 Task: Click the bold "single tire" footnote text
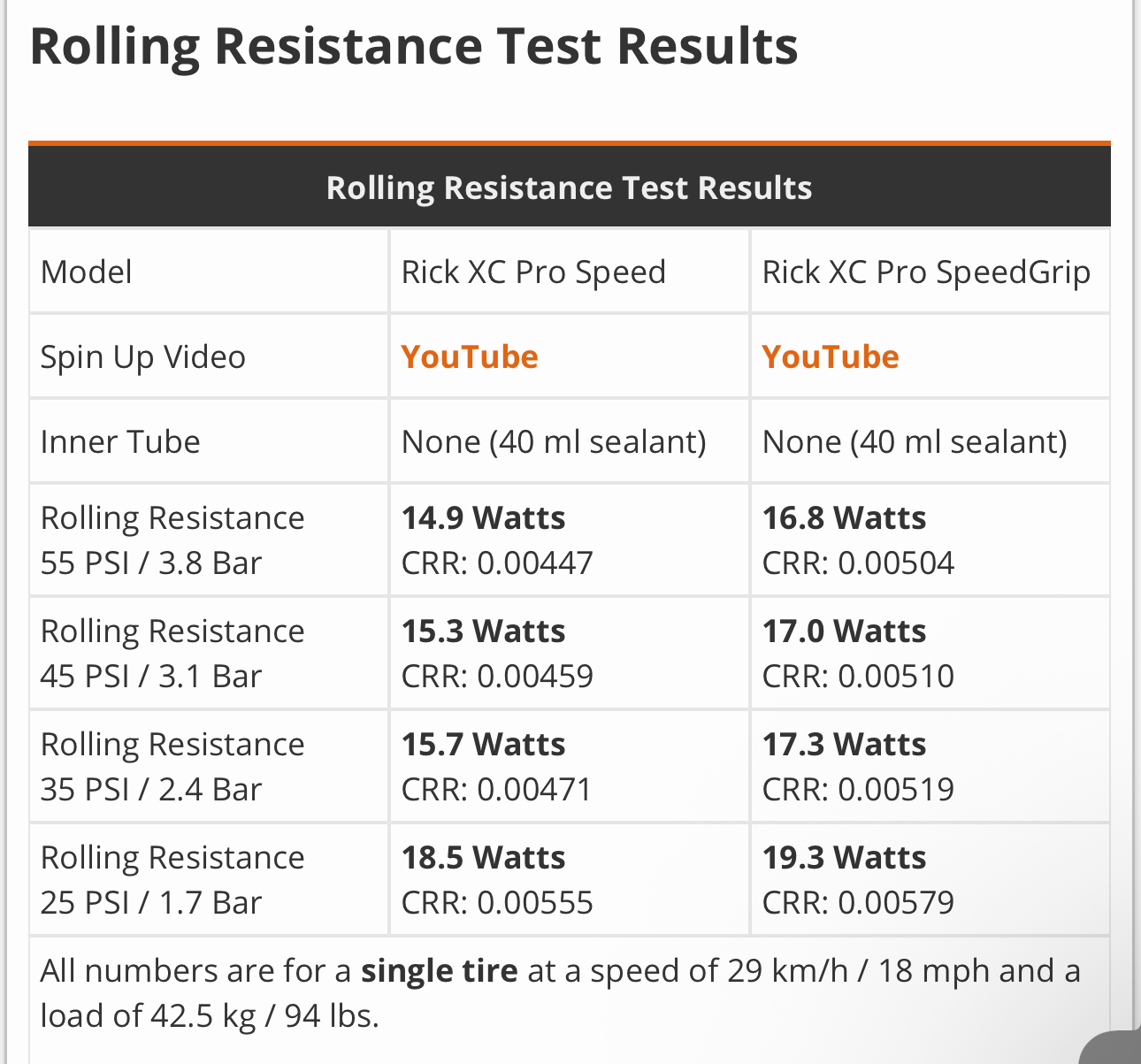tap(439, 971)
